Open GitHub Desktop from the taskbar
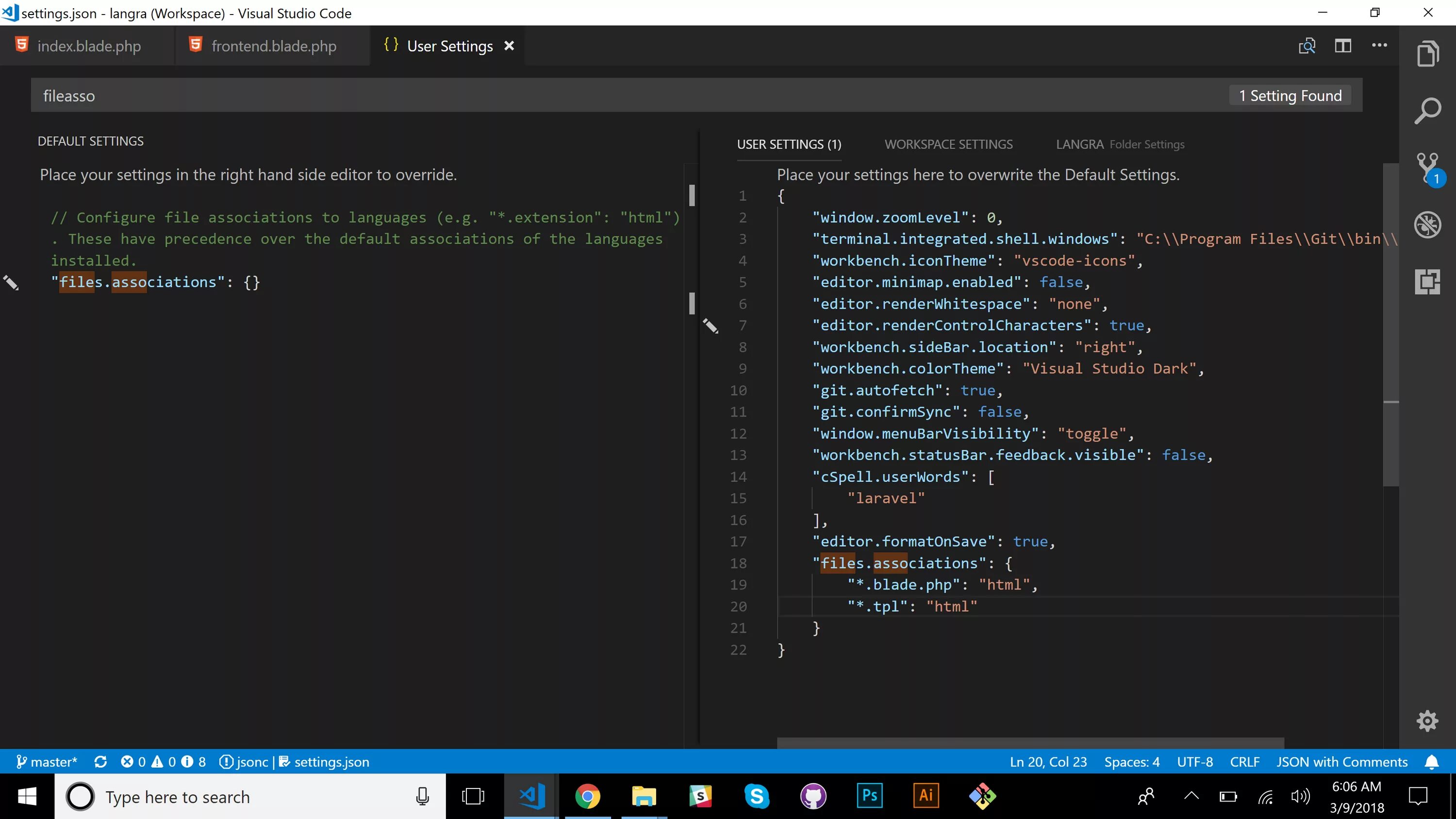Image resolution: width=1456 pixels, height=819 pixels. coord(813,796)
